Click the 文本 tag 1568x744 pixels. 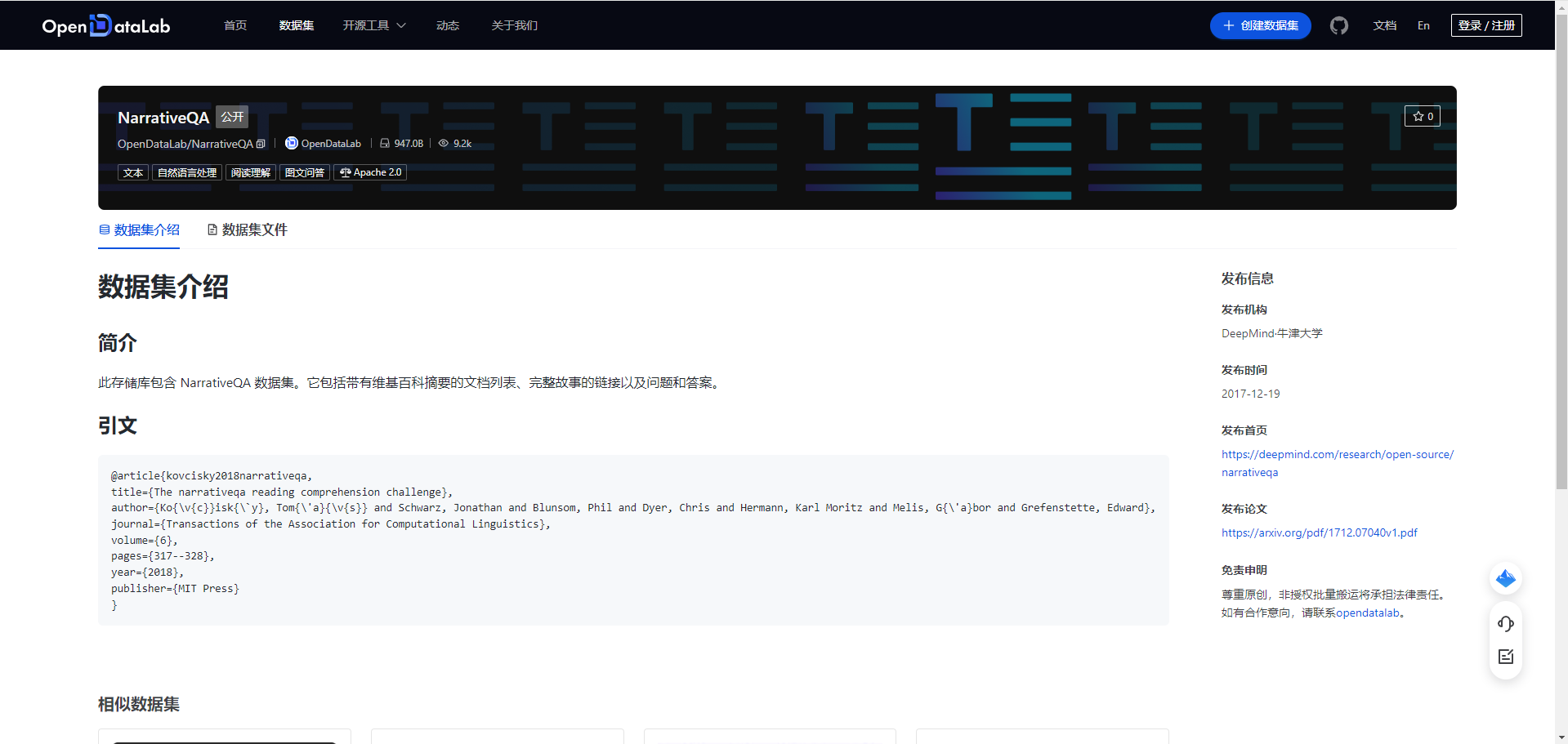133,172
